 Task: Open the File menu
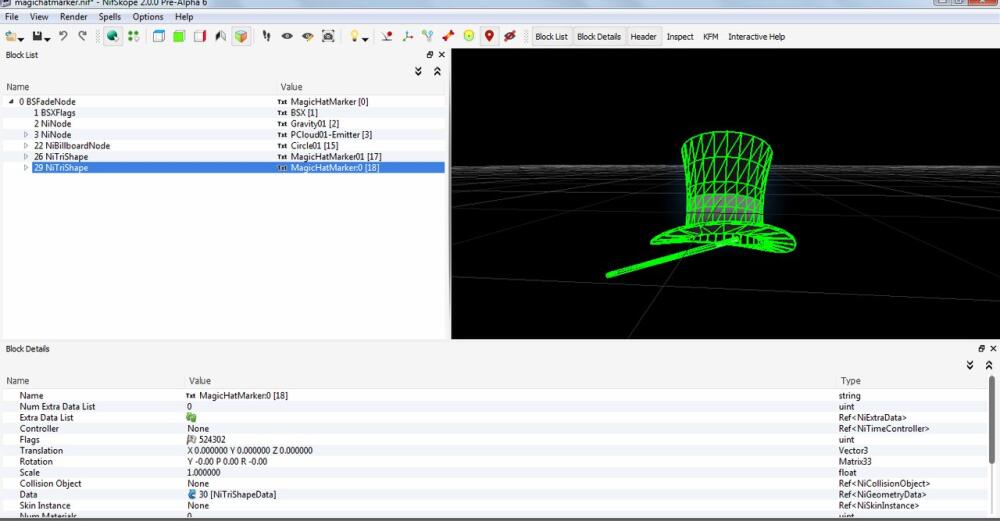tap(11, 17)
